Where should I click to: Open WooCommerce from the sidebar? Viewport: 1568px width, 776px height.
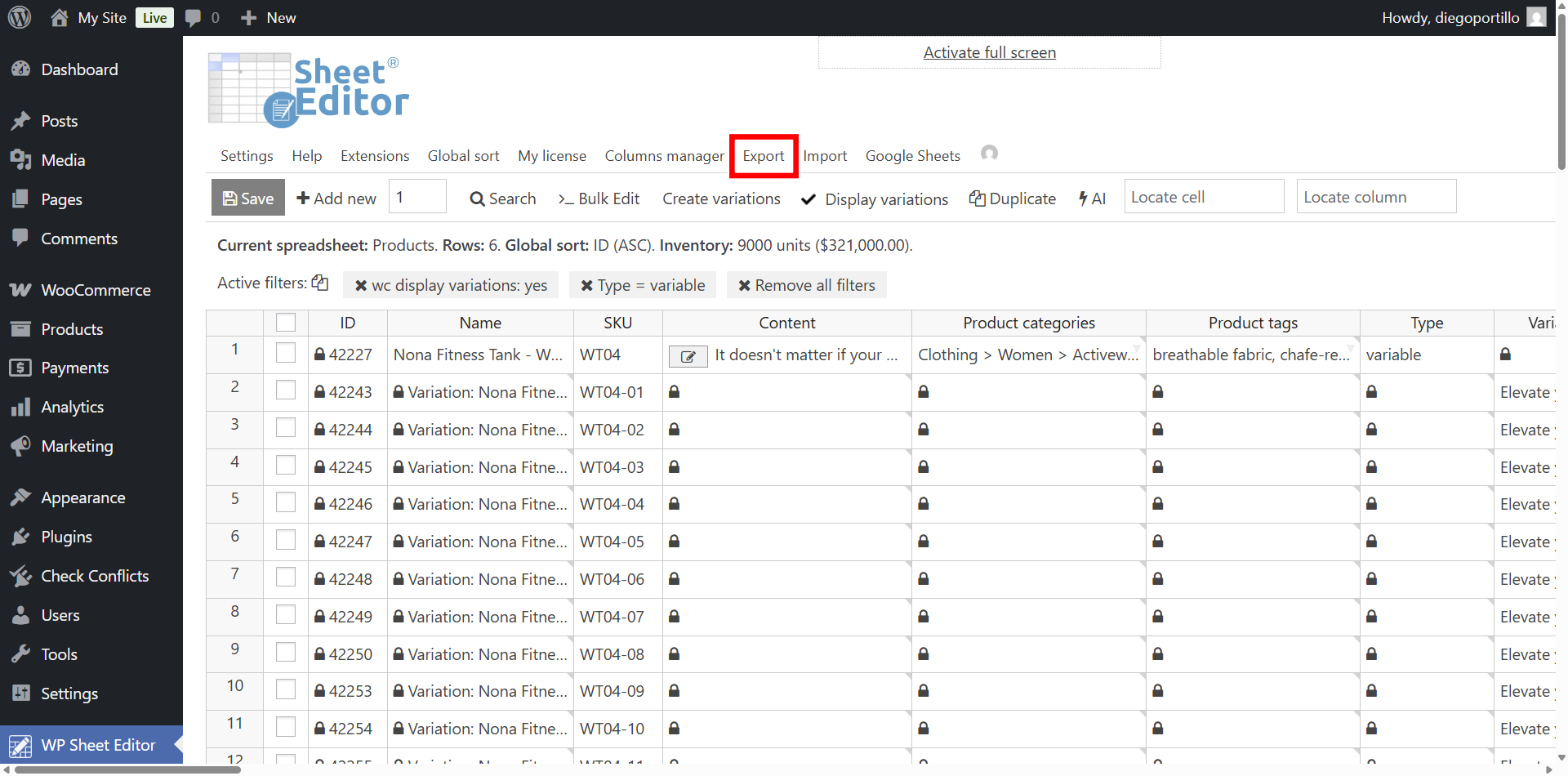coord(95,290)
